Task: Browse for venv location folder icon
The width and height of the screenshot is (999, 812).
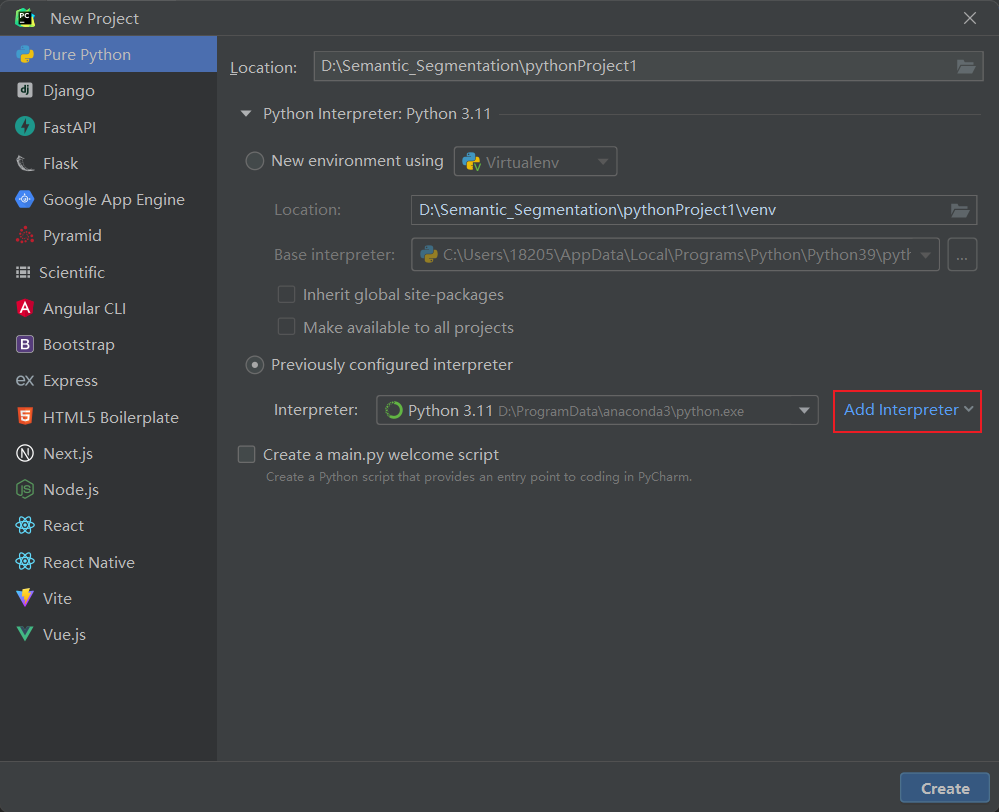Action: (960, 210)
